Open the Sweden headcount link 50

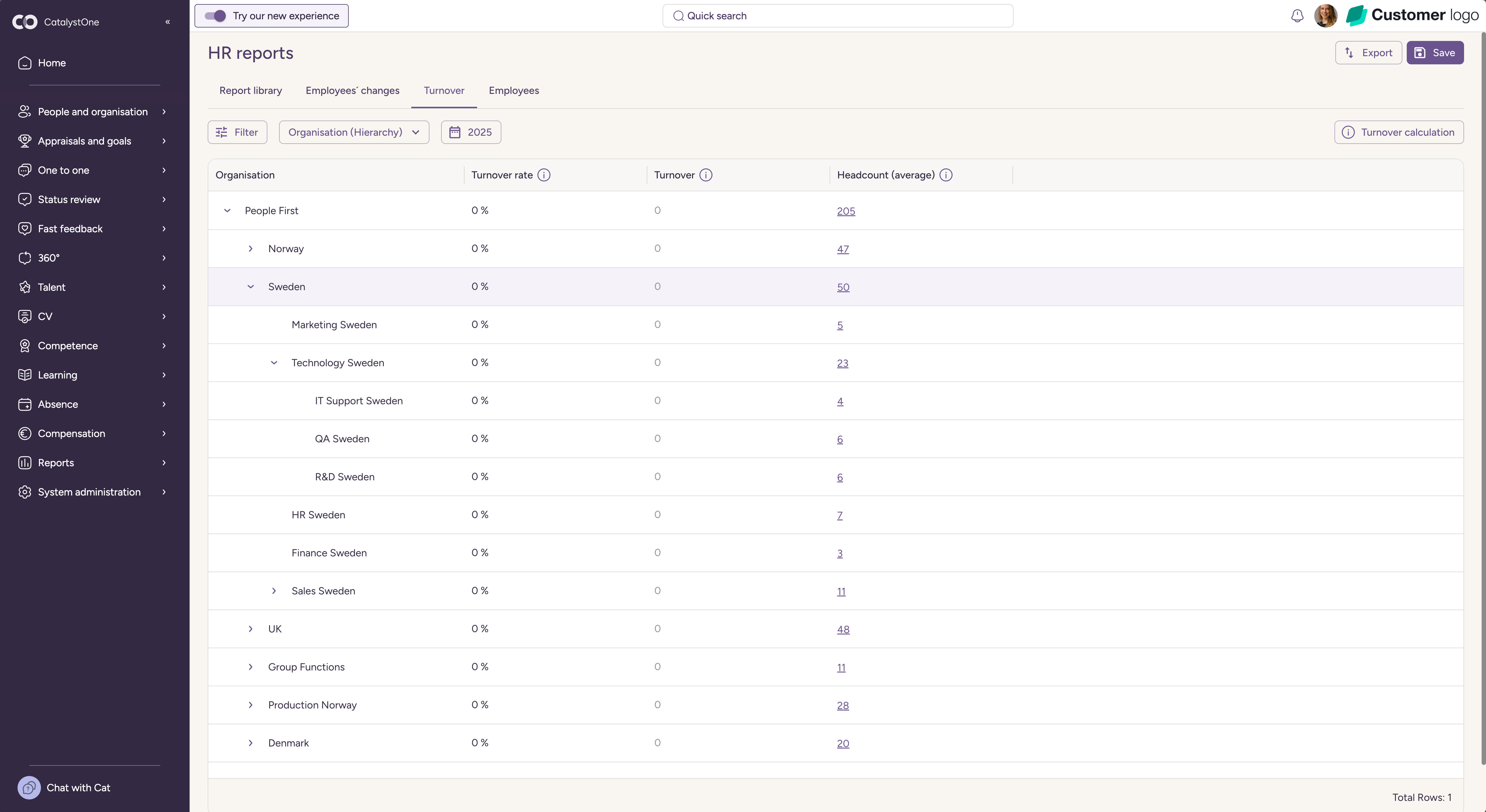[843, 287]
